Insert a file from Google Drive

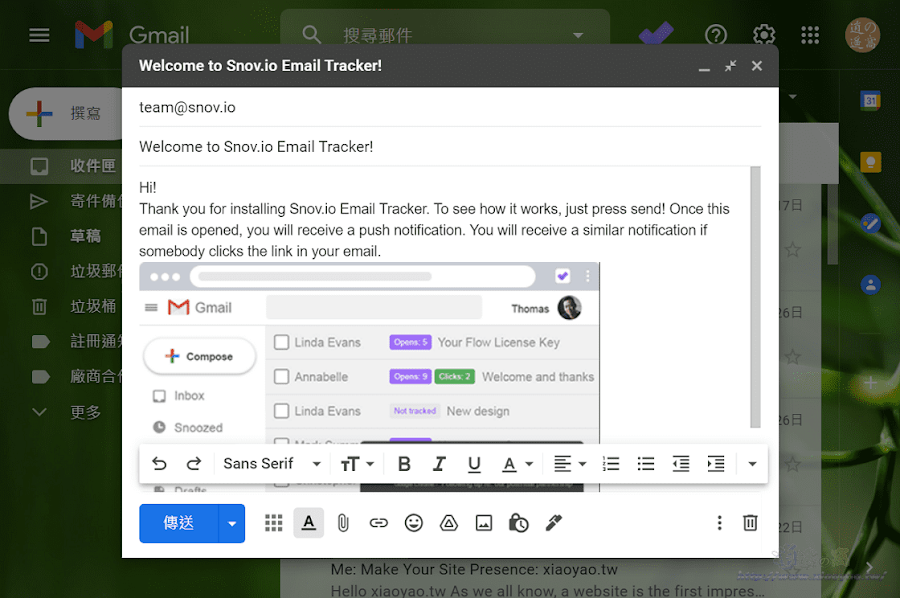click(449, 523)
